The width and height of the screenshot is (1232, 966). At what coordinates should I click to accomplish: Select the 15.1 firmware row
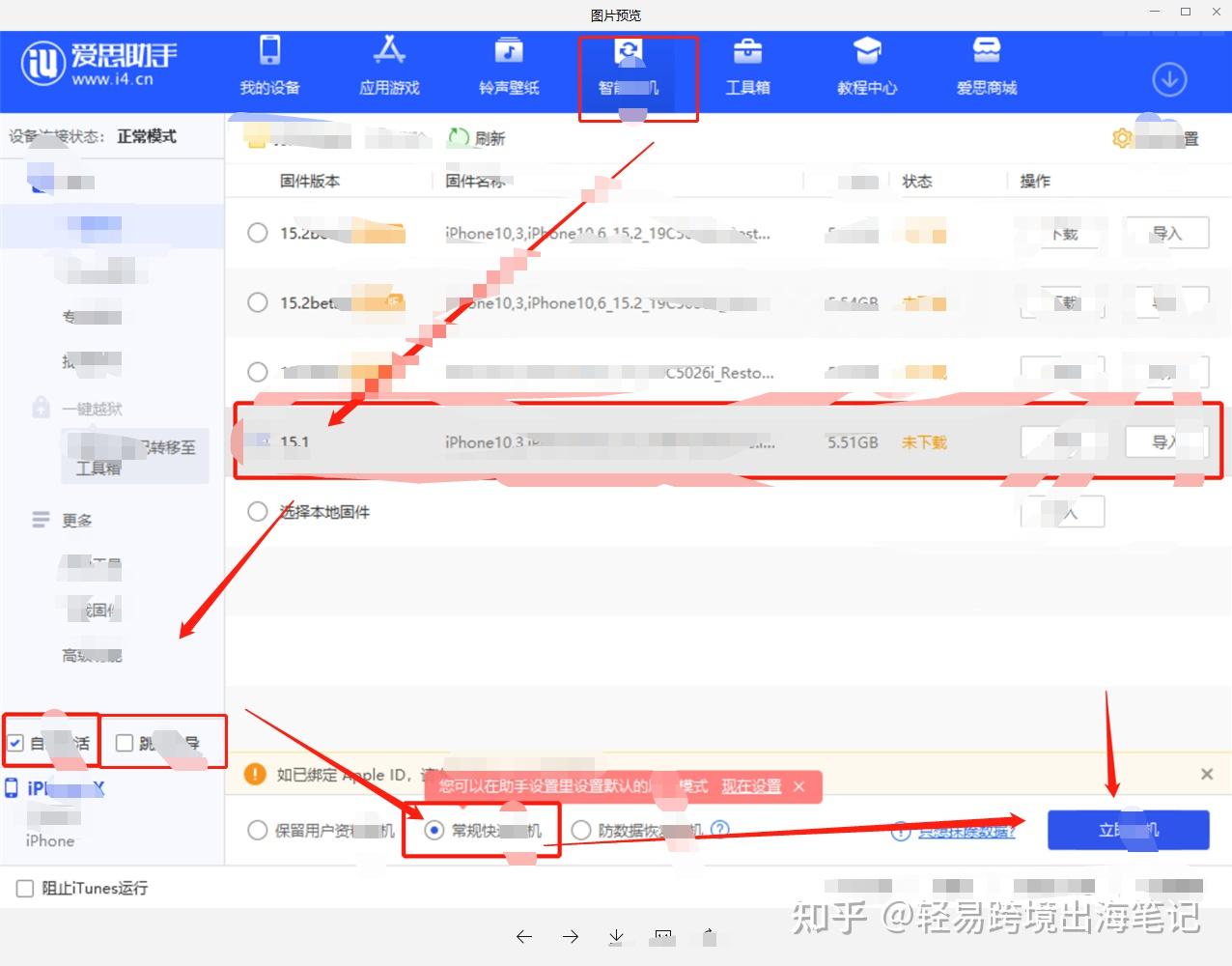(728, 441)
